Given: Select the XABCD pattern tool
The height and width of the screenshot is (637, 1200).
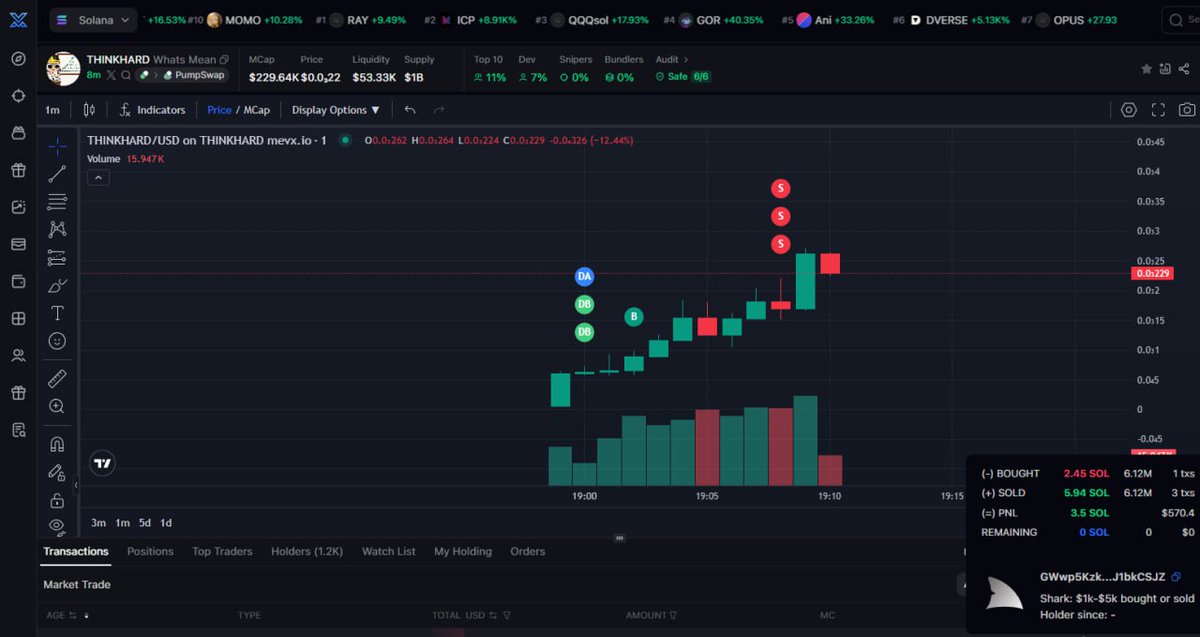Looking at the screenshot, I should click(57, 230).
